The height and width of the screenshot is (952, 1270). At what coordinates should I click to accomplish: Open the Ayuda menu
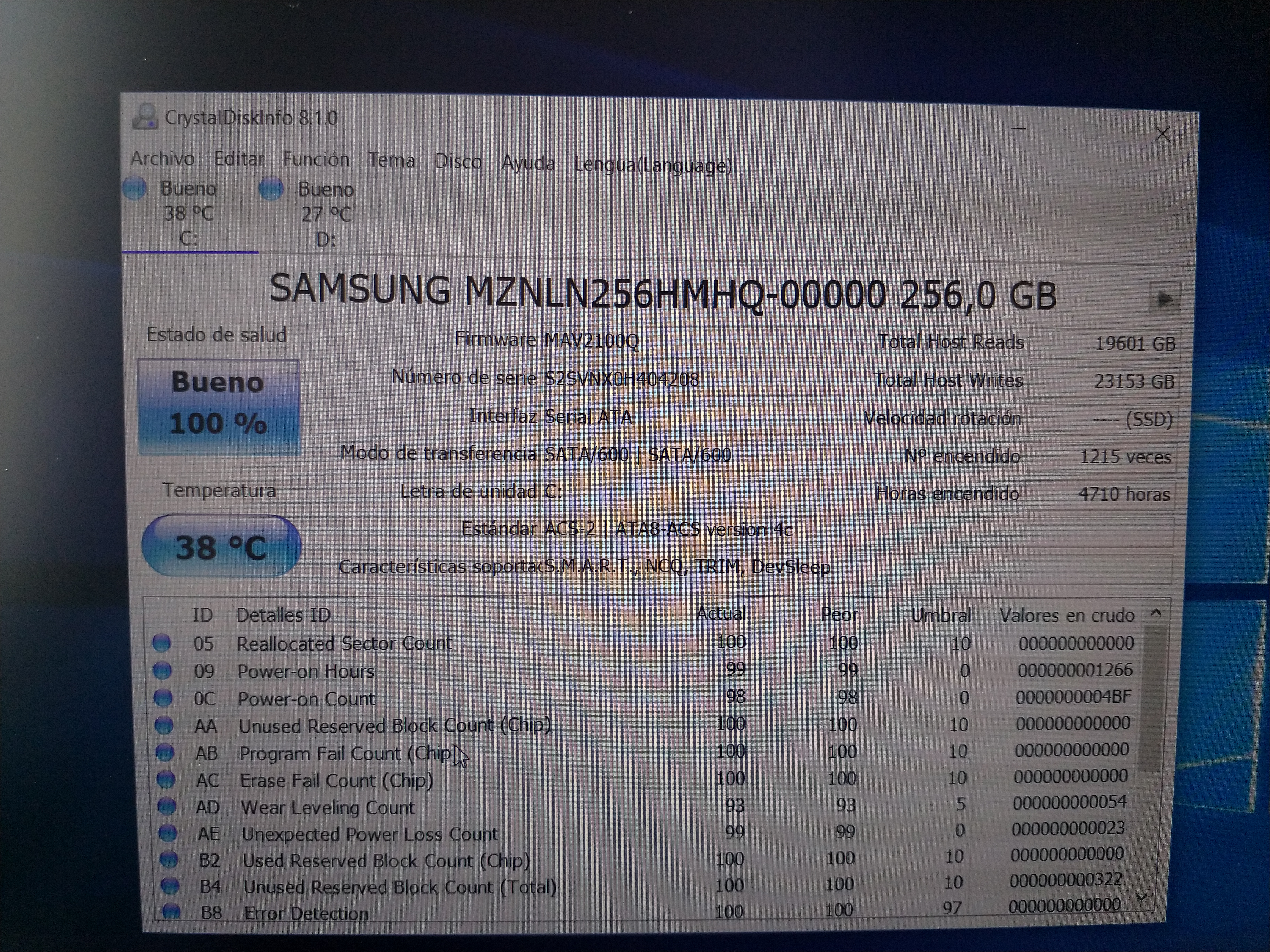(x=528, y=163)
